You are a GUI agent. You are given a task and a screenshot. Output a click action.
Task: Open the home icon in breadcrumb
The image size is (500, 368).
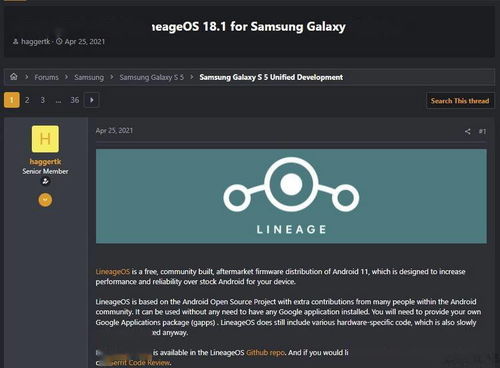[x=14, y=77]
